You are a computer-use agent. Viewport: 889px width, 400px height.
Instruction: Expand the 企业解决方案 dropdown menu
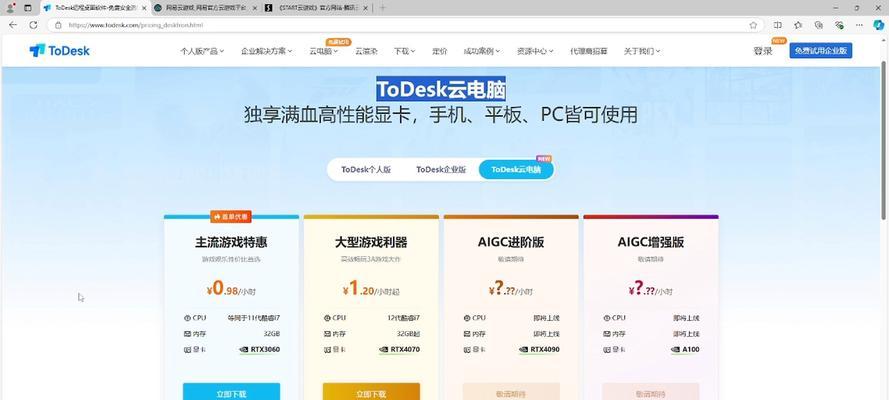pos(266,51)
